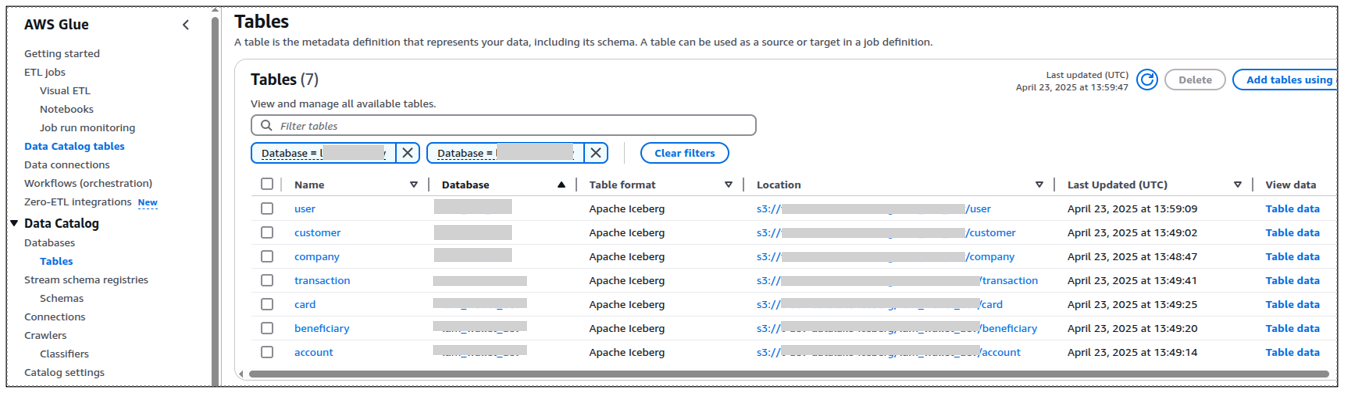Open Data connections in sidebar

[67, 165]
